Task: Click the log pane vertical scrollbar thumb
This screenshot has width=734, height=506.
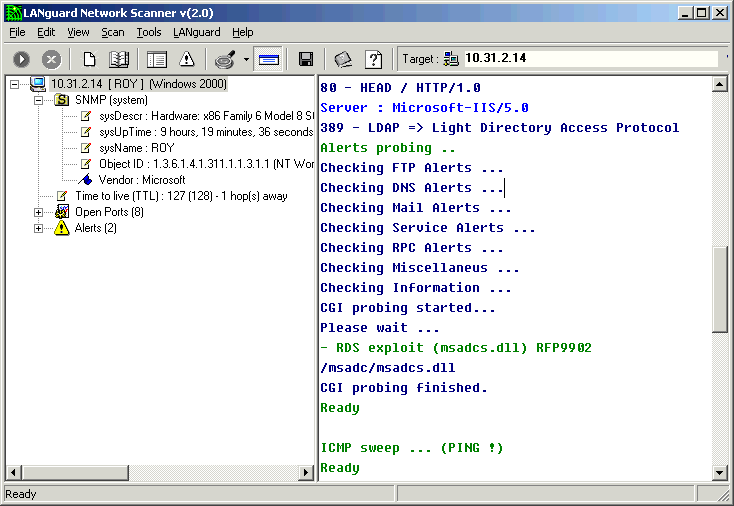Action: pyautogui.click(x=719, y=289)
